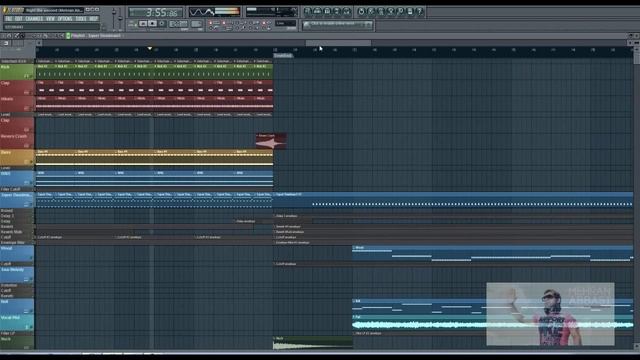Click the one-click recording shortcut icon
The height and width of the screenshot is (360, 640).
click(x=400, y=11)
